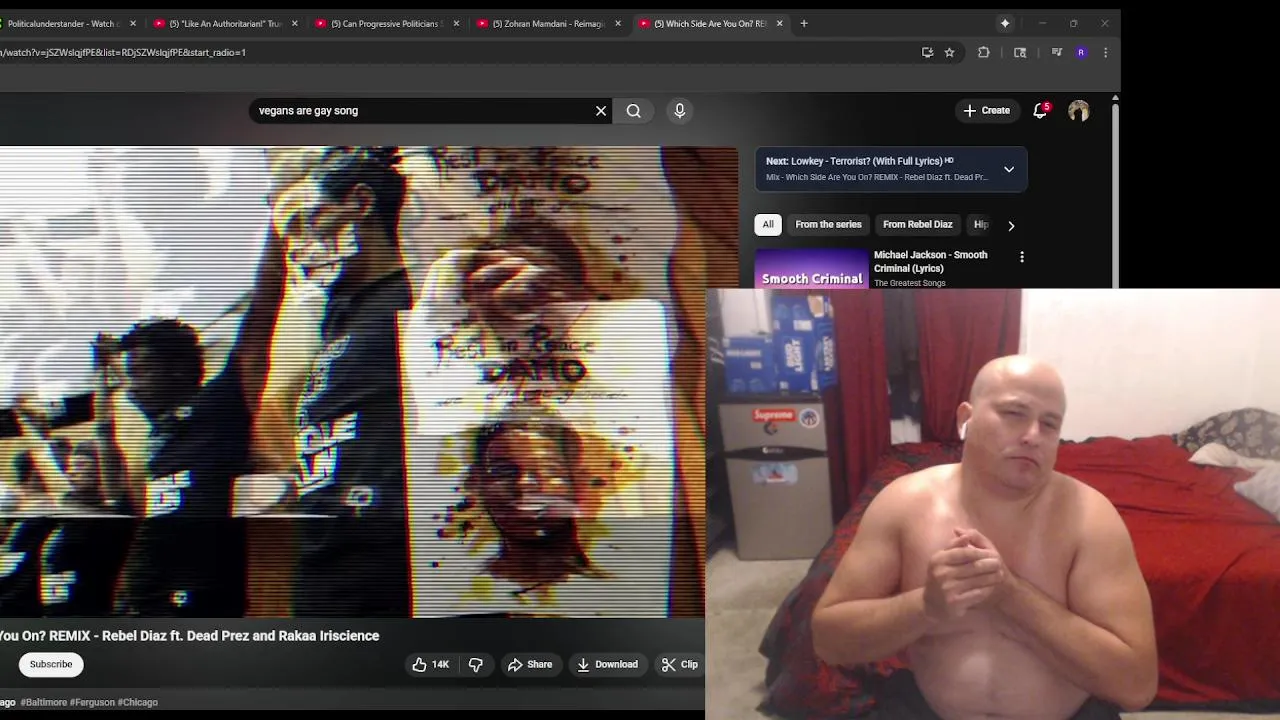Select the "From the series" chip

click(x=828, y=225)
